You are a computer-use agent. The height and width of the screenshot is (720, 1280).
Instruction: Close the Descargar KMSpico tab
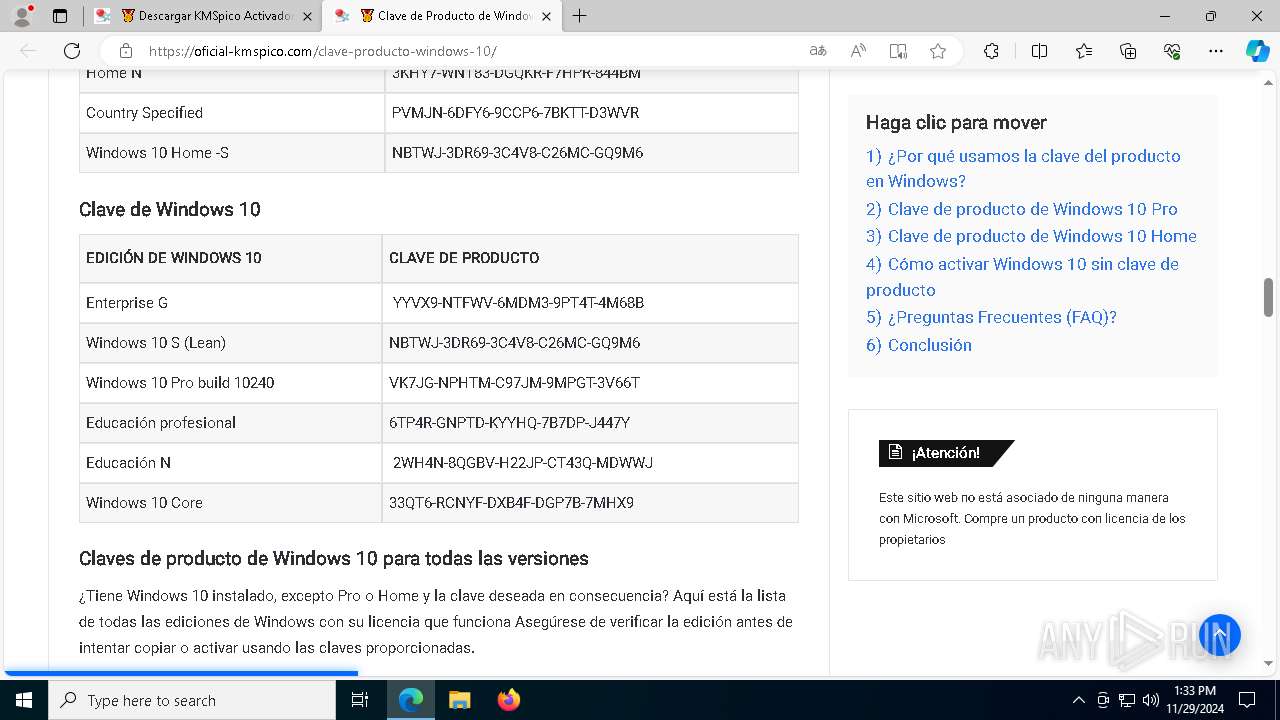307,16
